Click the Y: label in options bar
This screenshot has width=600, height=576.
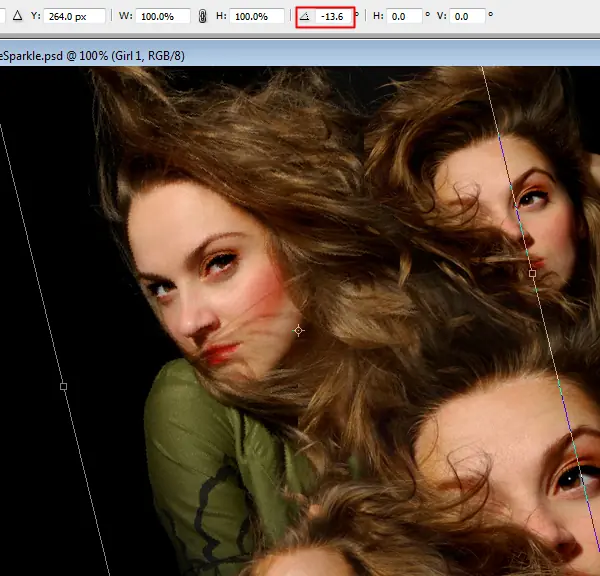35,17
